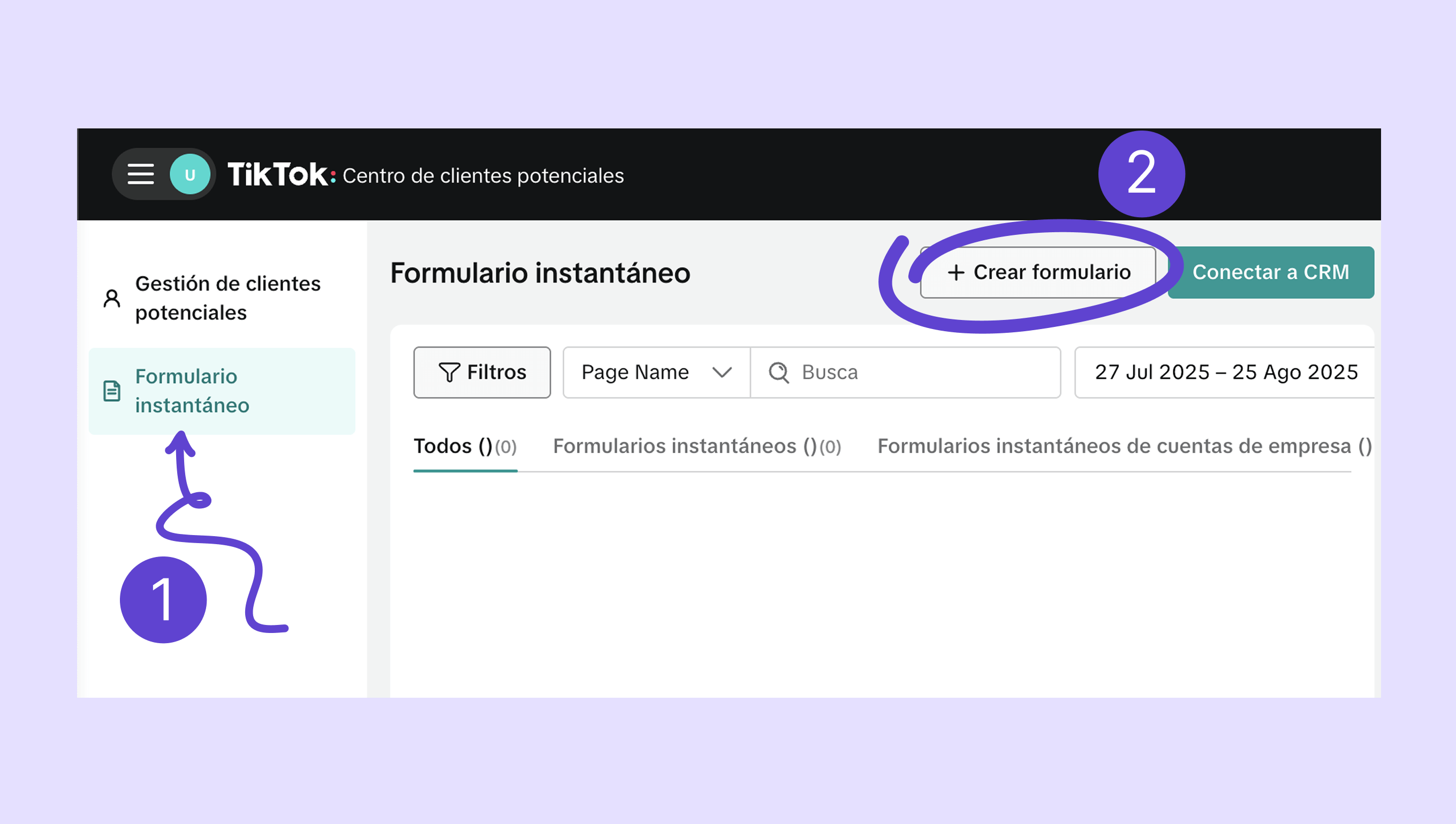Switch to Formularios instantáneos tab
This screenshot has height=824, width=1456.
point(697,447)
